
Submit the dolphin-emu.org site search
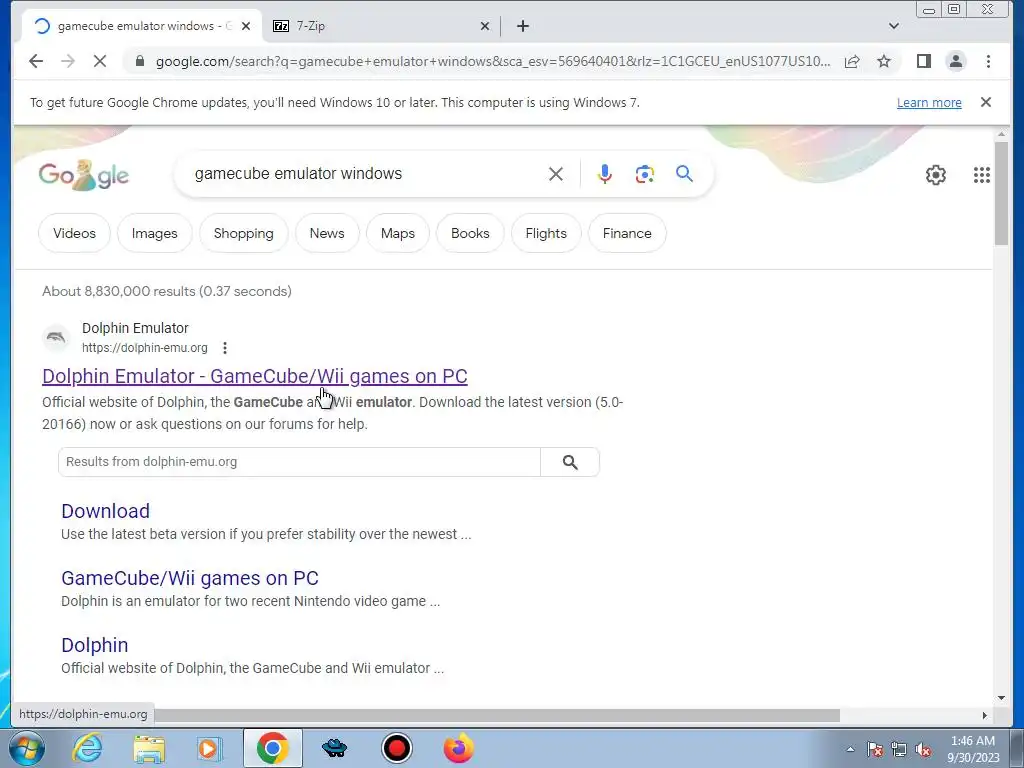pyautogui.click(x=570, y=462)
